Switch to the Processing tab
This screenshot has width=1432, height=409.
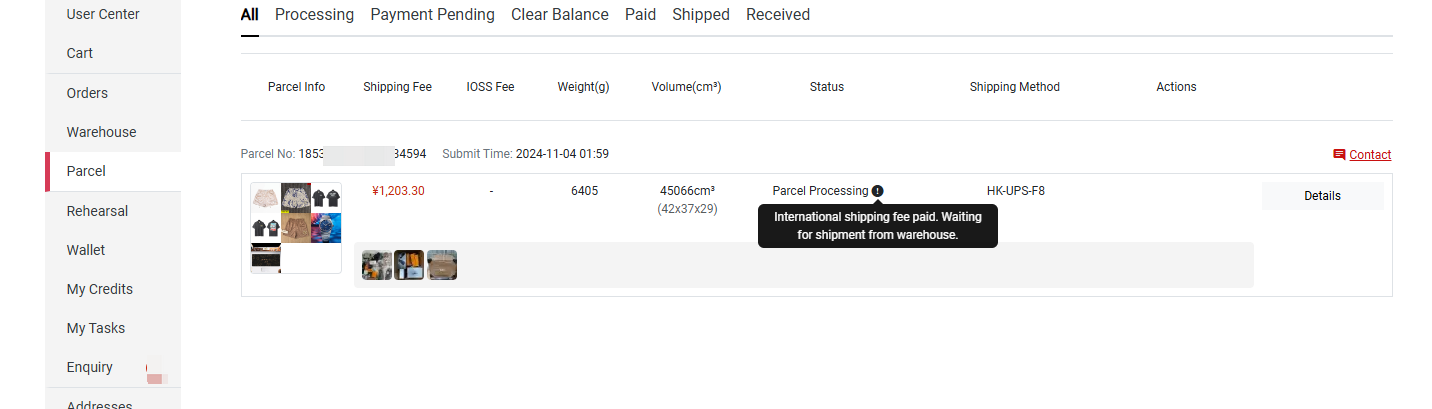click(314, 15)
